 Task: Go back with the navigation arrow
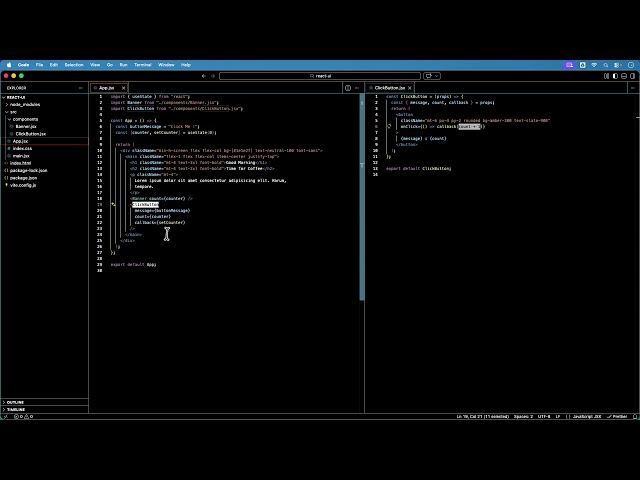(204, 76)
